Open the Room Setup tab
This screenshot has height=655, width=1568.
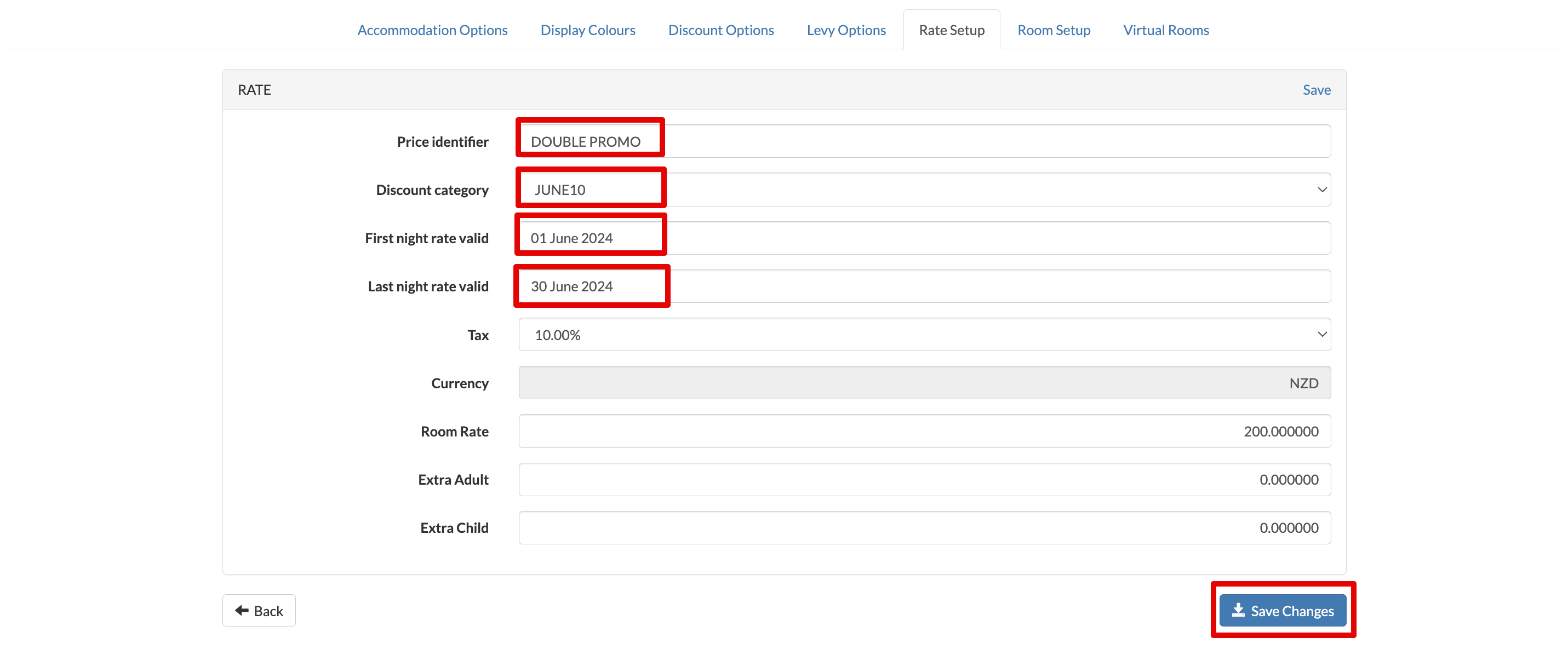(1053, 30)
